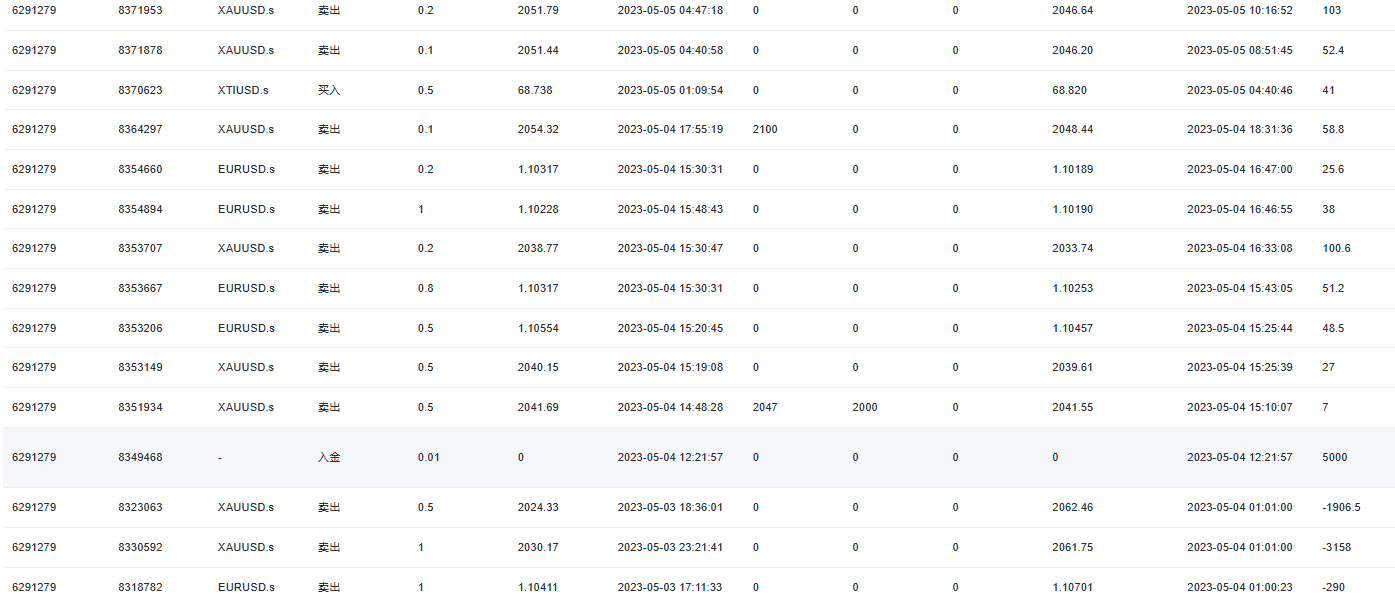Click the 100.6 profit value
1395x602 pixels.
click(x=1336, y=248)
